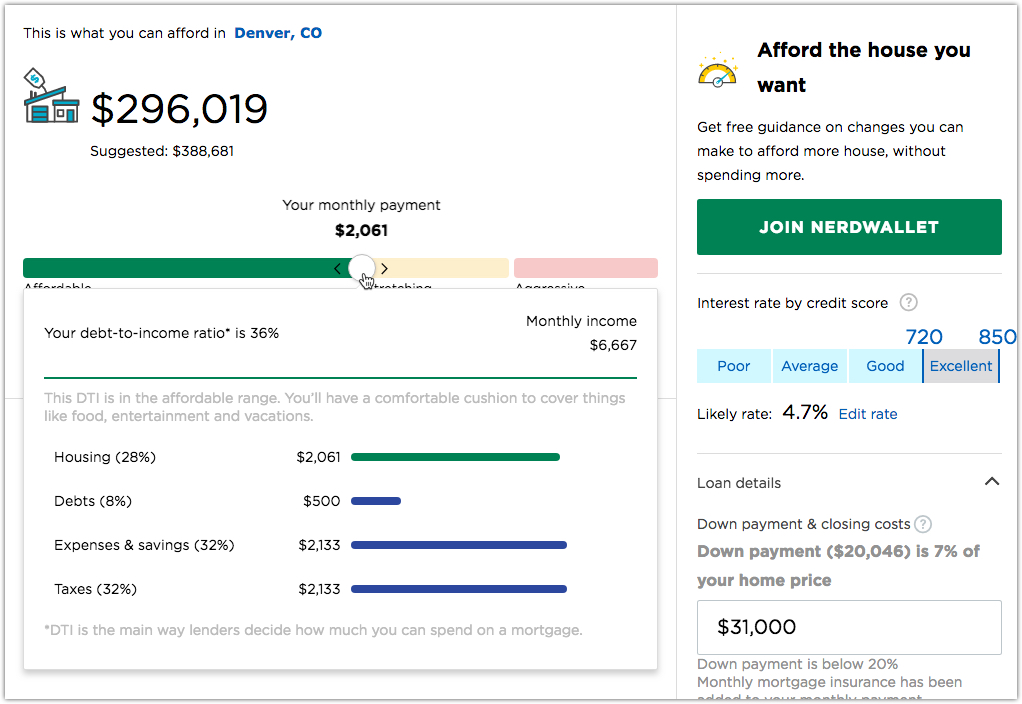Image resolution: width=1022 pixels, height=704 pixels.
Task: Click the down payment amount field
Action: pos(849,627)
